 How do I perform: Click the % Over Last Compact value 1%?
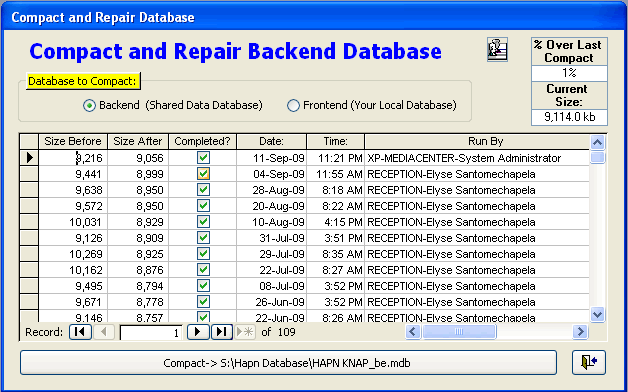pos(570,73)
